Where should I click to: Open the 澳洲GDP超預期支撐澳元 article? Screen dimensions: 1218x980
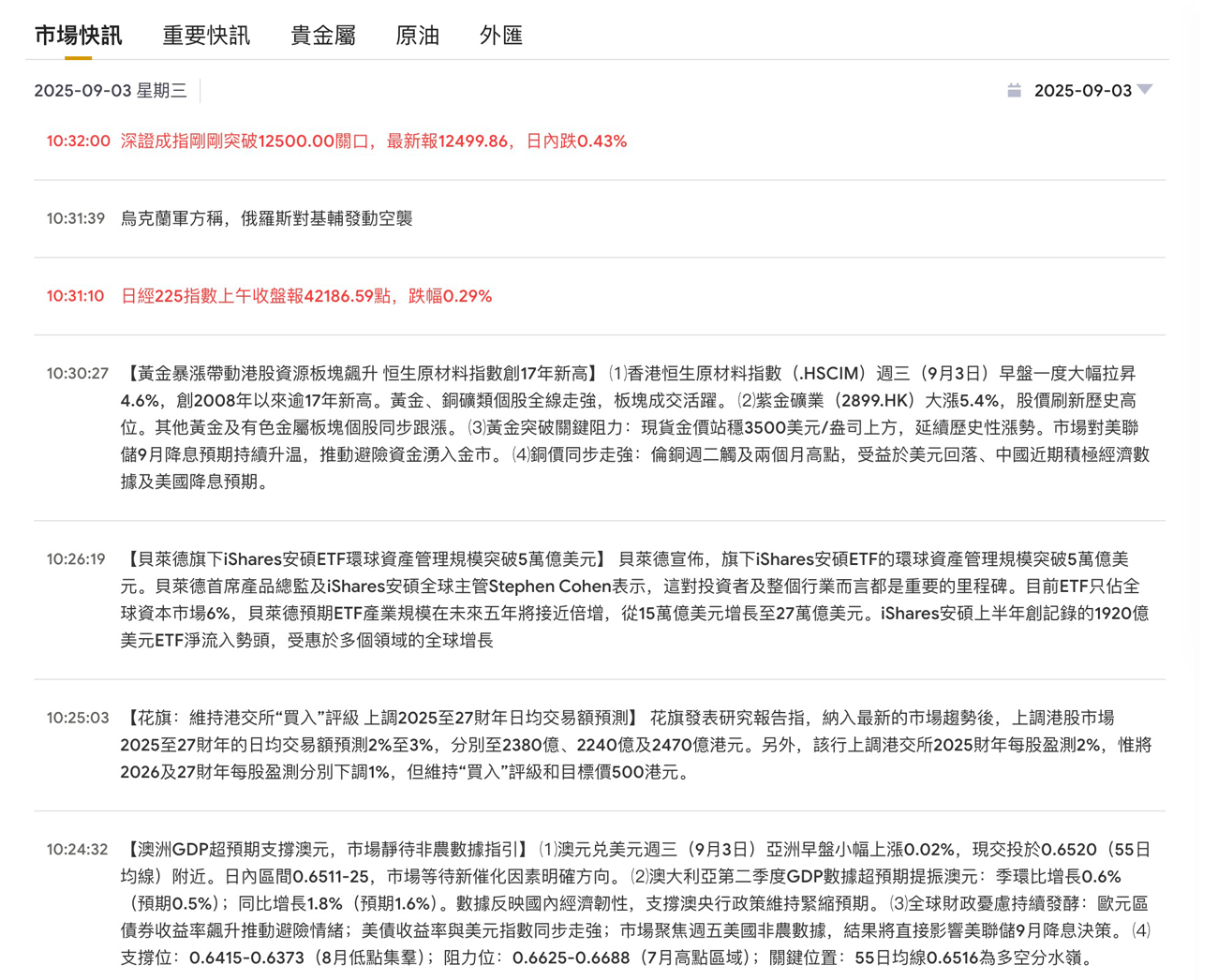635,904
